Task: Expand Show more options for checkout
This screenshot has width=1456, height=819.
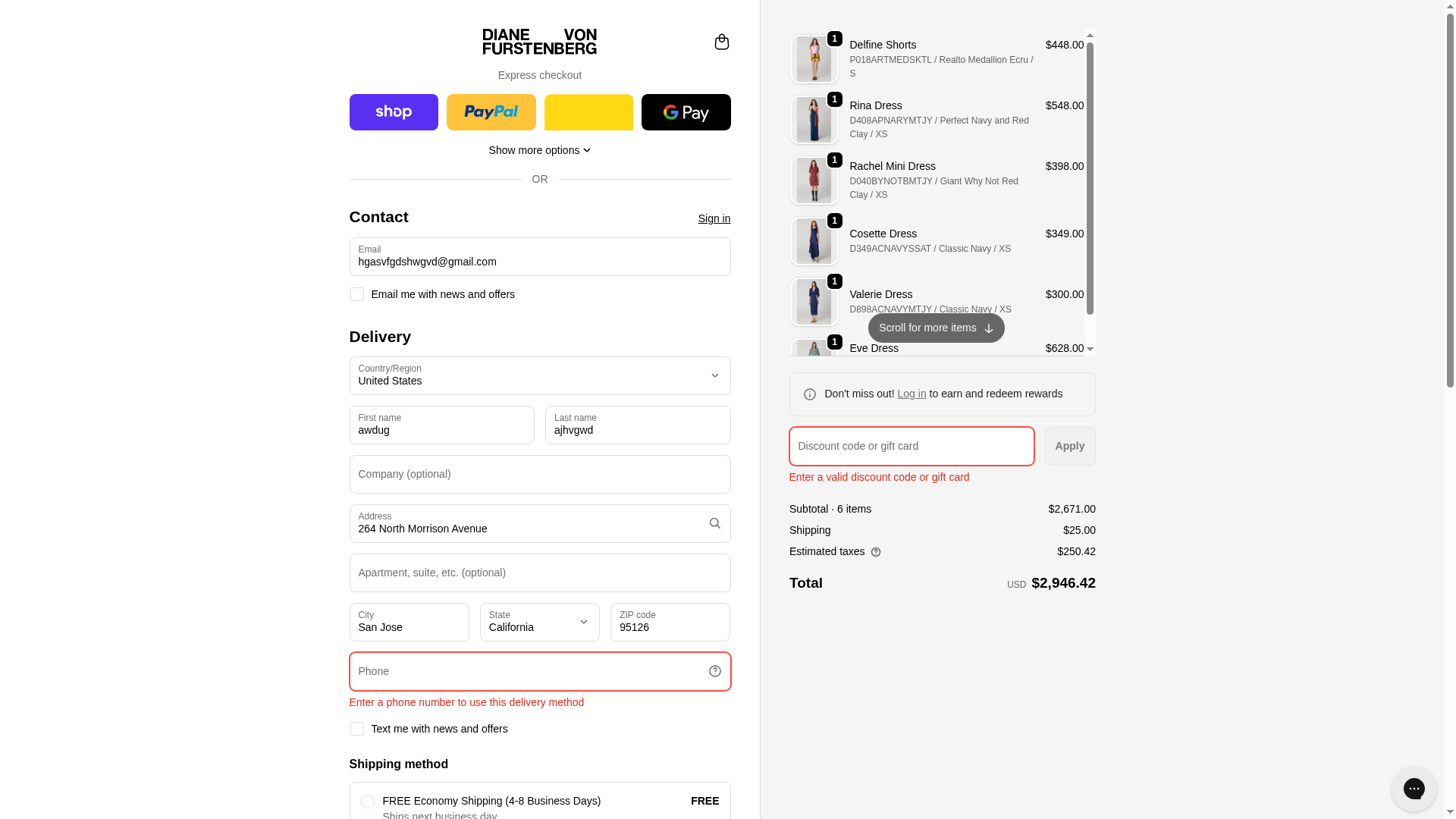Action: (x=539, y=150)
